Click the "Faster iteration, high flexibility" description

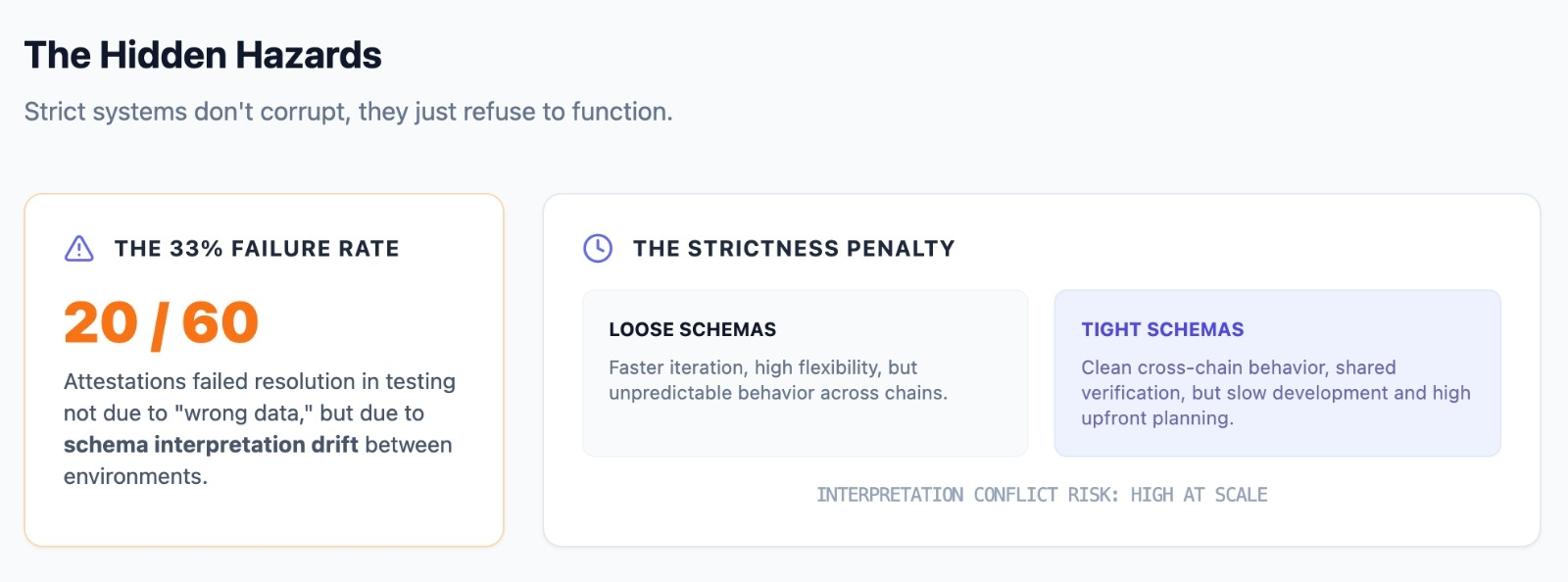coord(762,367)
